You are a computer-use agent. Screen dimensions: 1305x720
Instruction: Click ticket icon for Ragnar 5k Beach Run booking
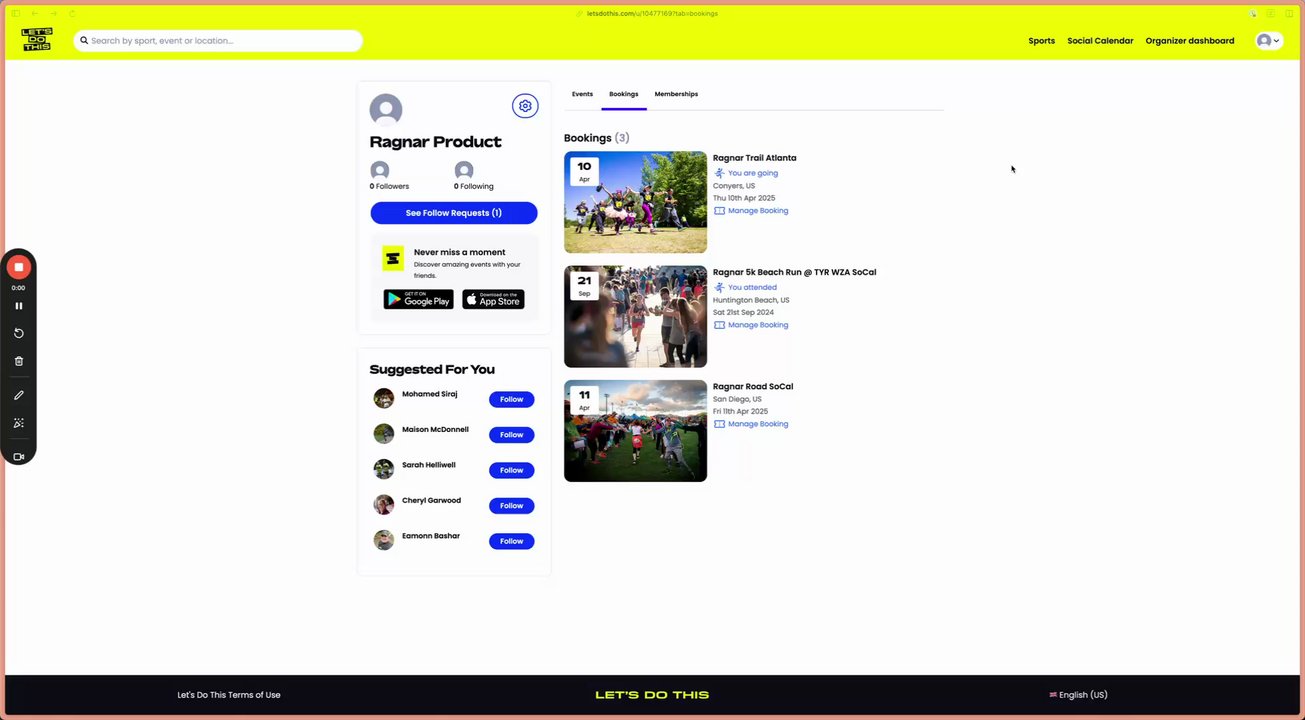click(719, 325)
